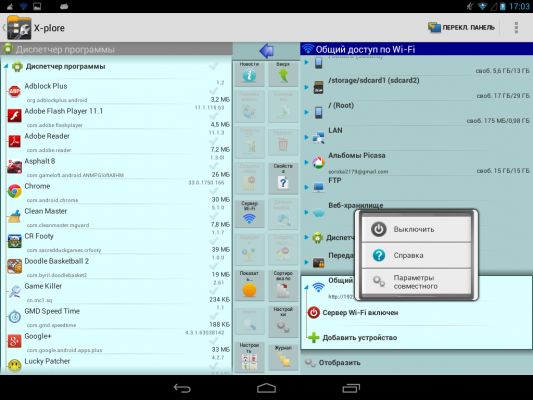Open the Журнал toolbar button
The image size is (533, 400).
pyautogui.click(x=283, y=357)
